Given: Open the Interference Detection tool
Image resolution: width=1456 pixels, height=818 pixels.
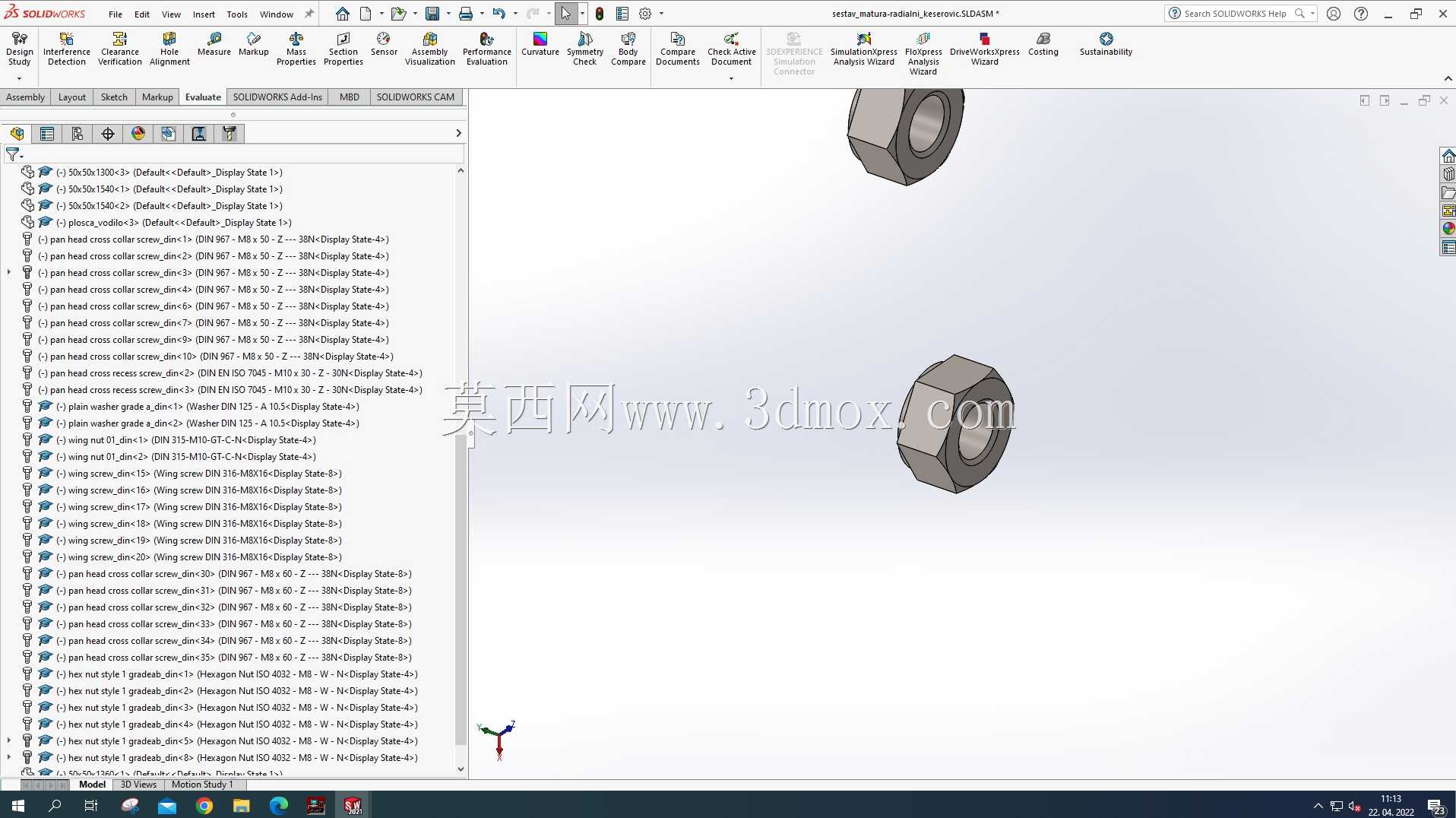Looking at the screenshot, I should 67,49.
